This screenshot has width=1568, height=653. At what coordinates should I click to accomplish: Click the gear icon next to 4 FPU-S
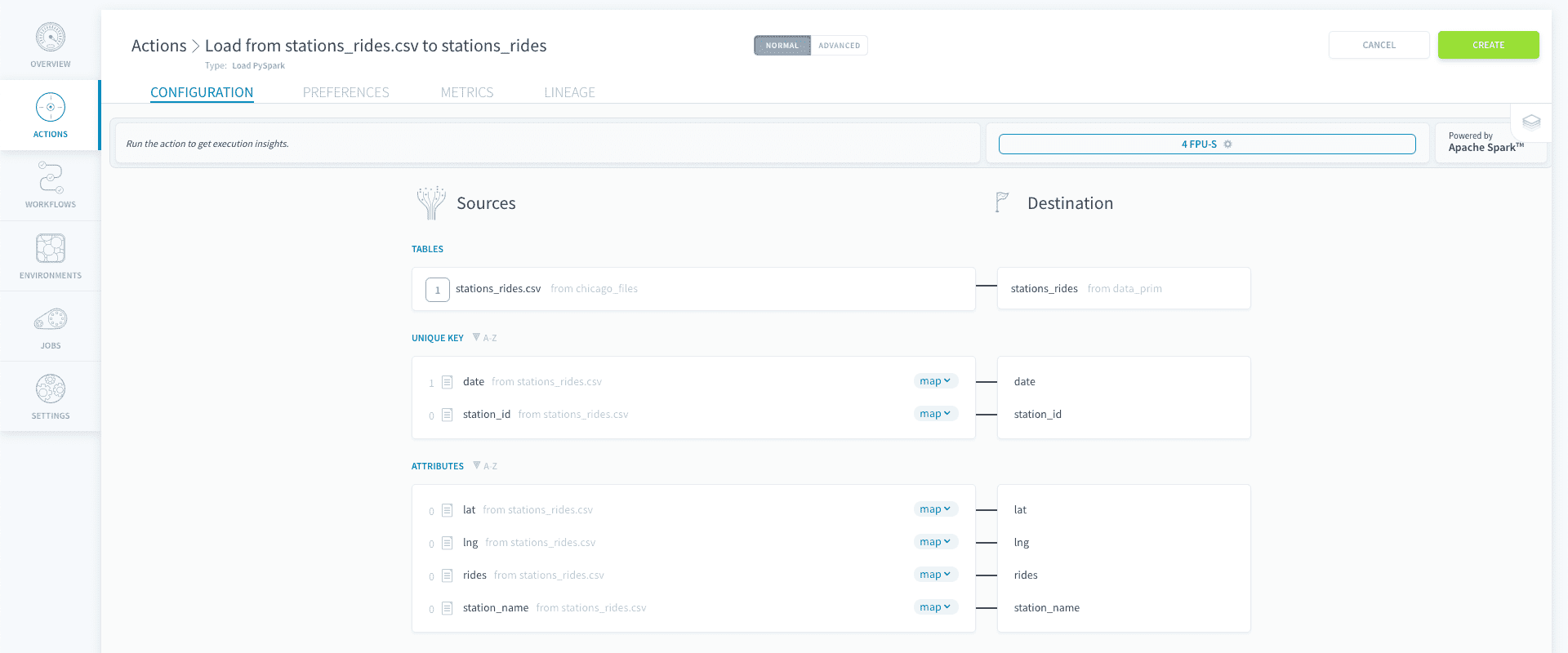(x=1227, y=144)
